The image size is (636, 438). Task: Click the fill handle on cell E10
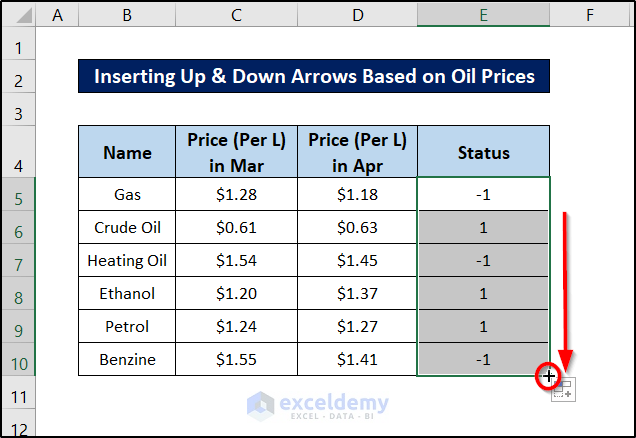pos(549,376)
